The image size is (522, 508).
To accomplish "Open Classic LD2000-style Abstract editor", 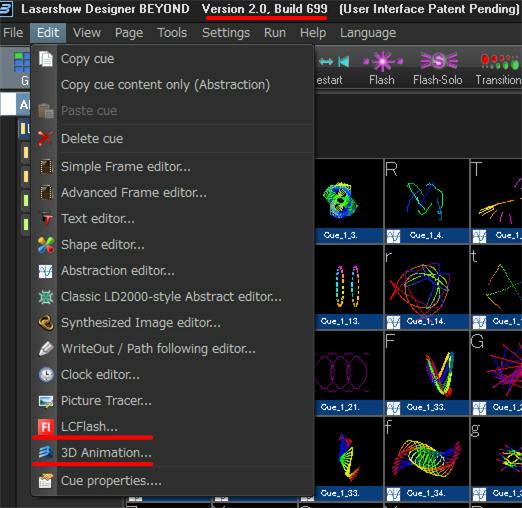I will click(173, 297).
